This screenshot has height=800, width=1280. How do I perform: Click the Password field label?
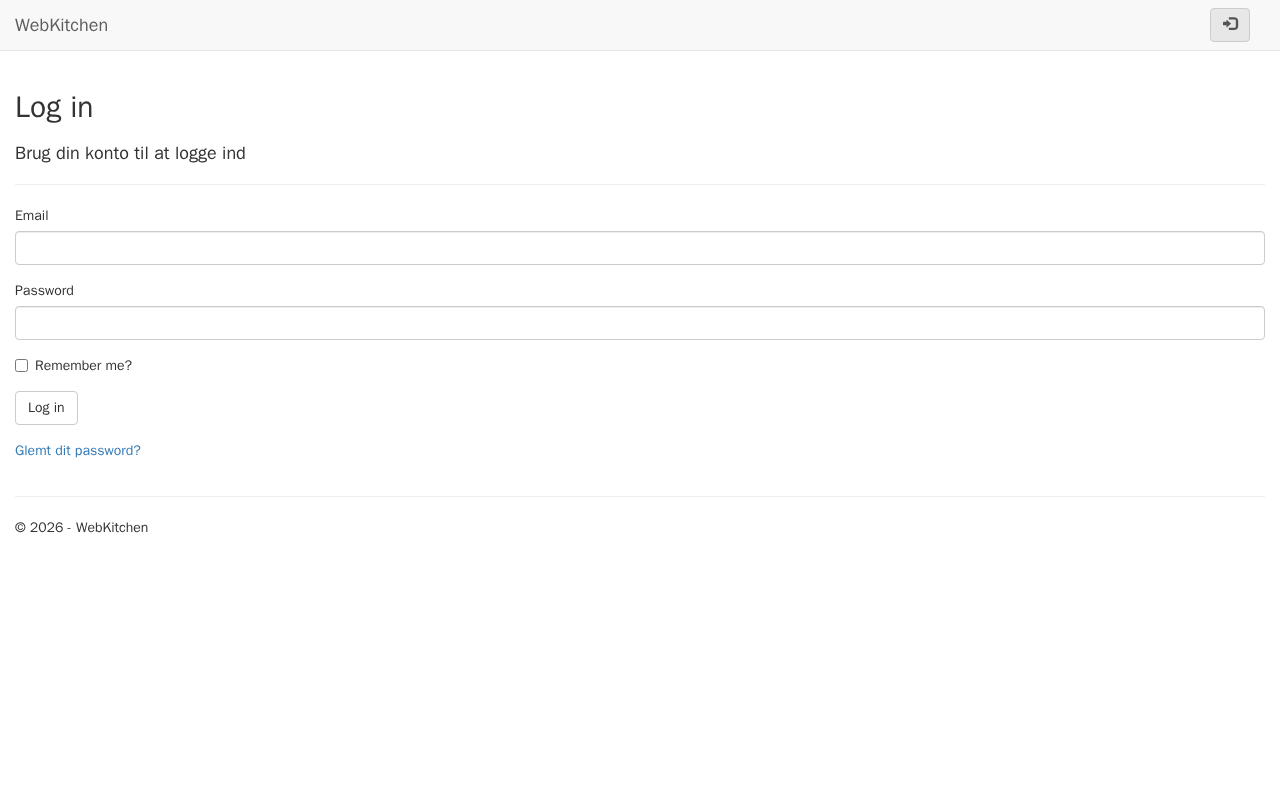click(44, 291)
